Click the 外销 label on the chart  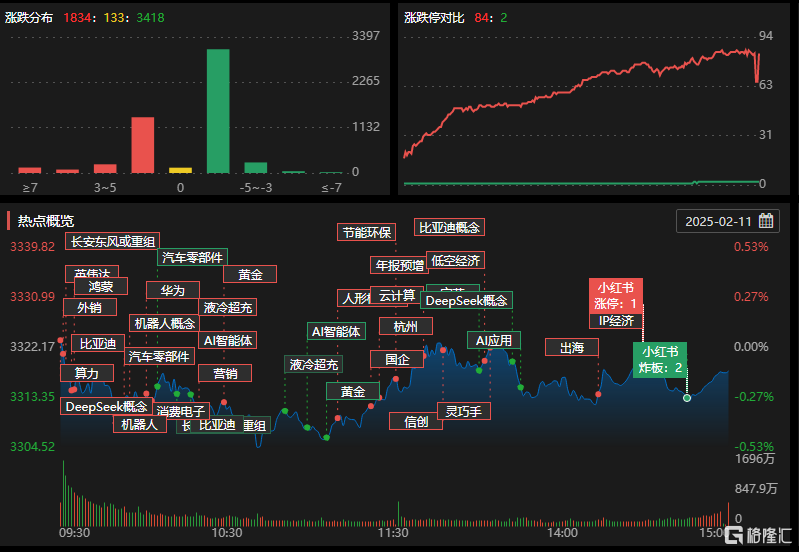pyautogui.click(x=90, y=307)
